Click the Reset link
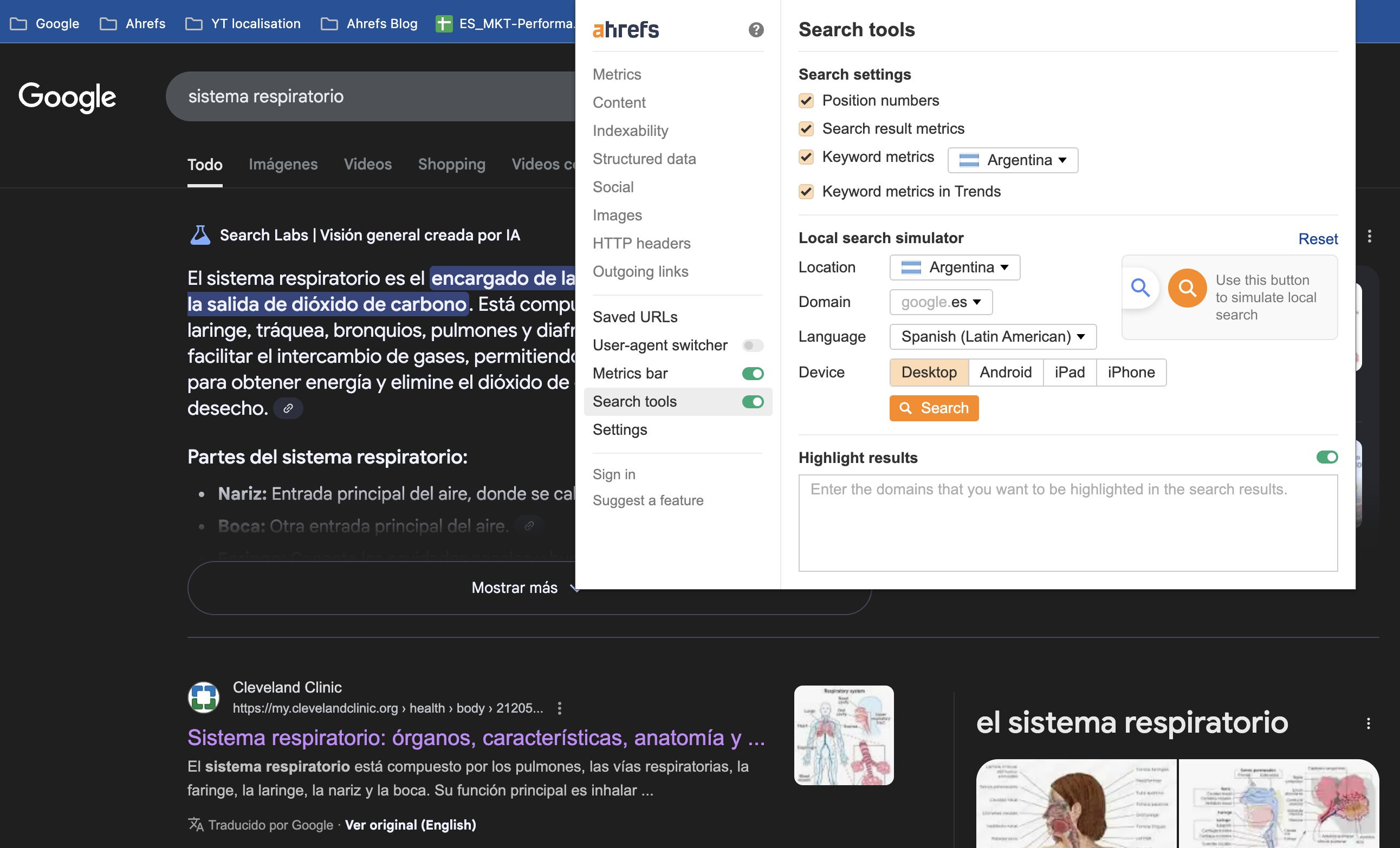The width and height of the screenshot is (1400, 848). 1318,239
